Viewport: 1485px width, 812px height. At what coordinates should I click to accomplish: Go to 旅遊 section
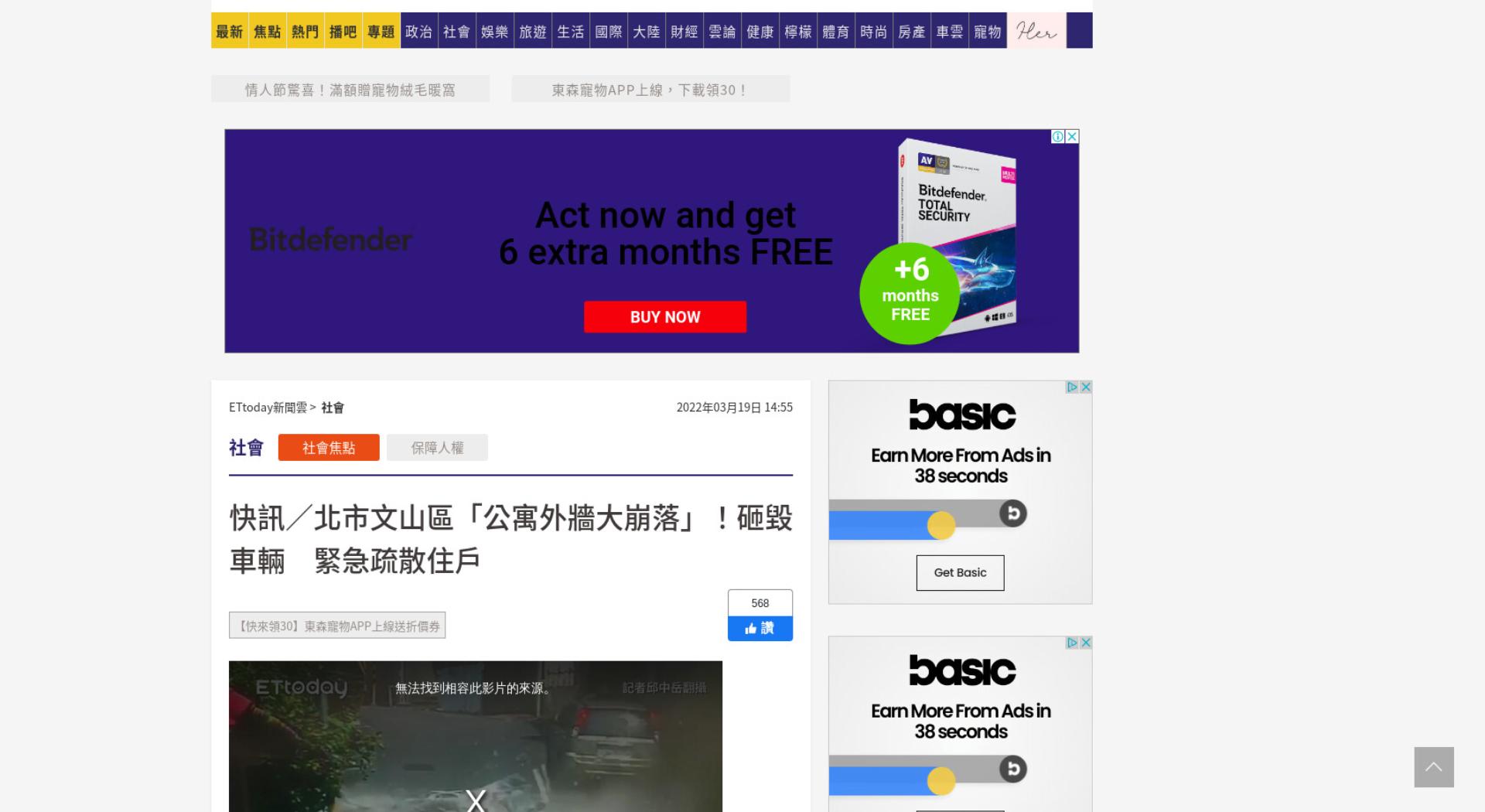[533, 31]
